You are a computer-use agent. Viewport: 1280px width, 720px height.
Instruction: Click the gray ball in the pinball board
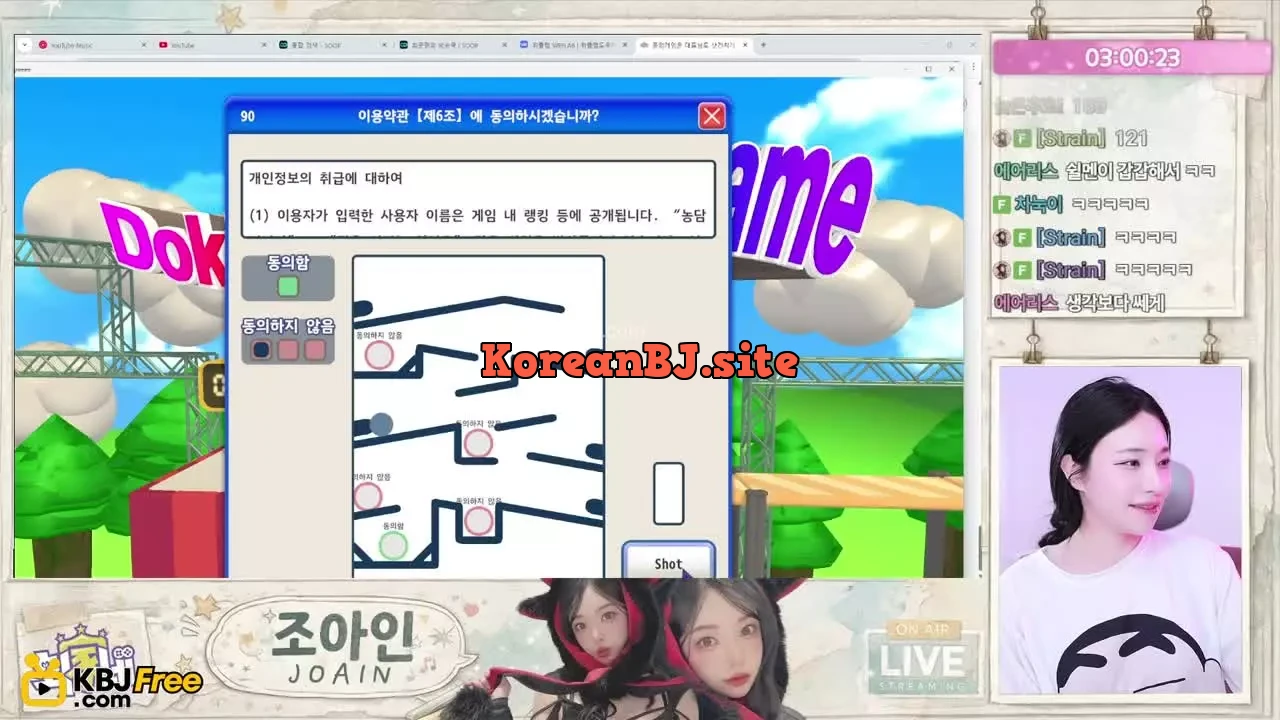click(381, 425)
